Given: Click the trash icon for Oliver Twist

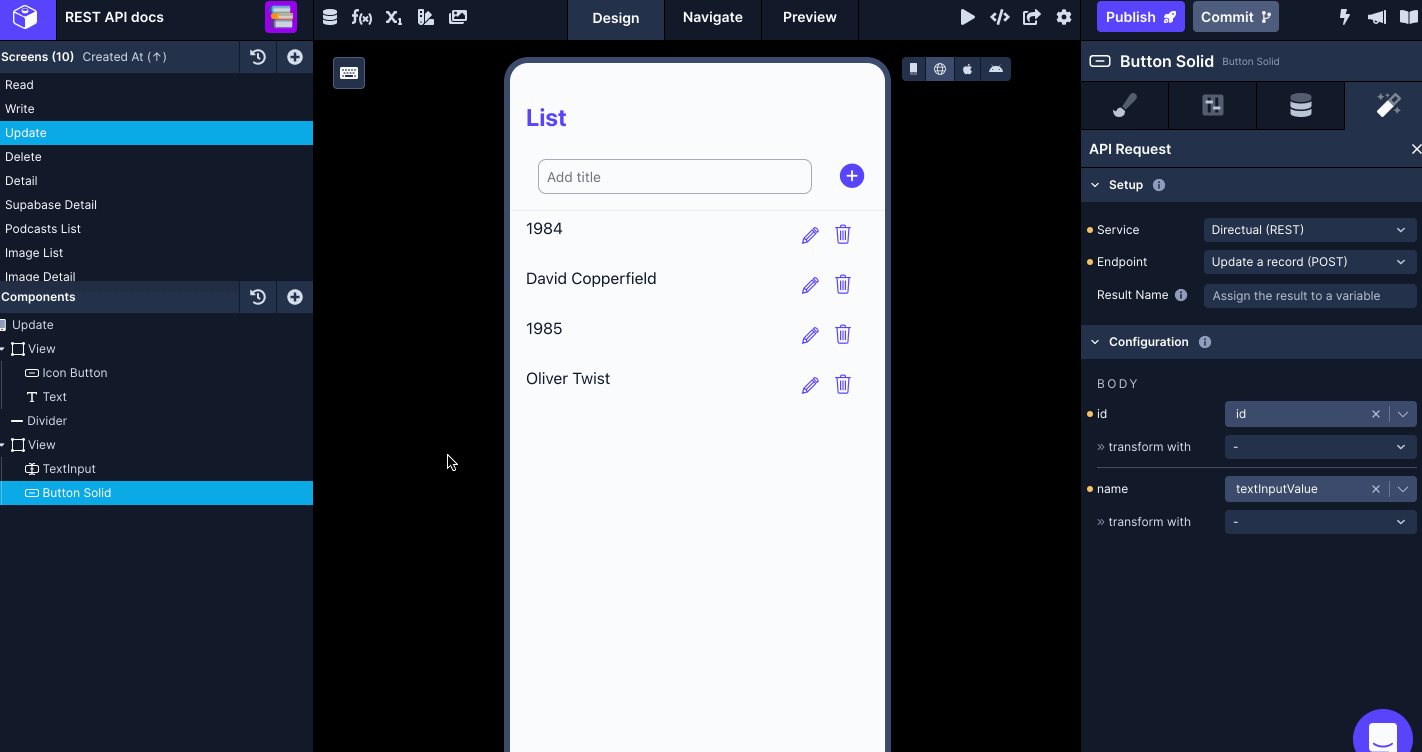Looking at the screenshot, I should click(x=843, y=384).
